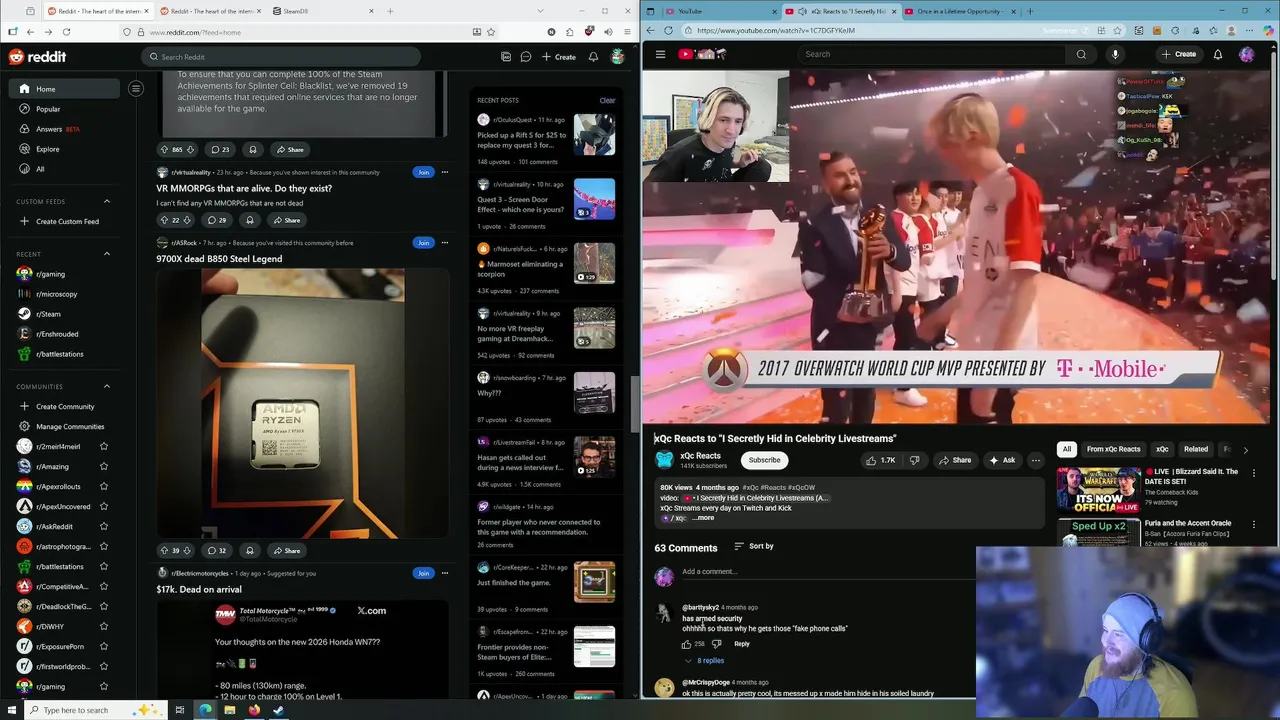Toggle favorite star for r/AskReddit
The image size is (1280, 720).
104,526
